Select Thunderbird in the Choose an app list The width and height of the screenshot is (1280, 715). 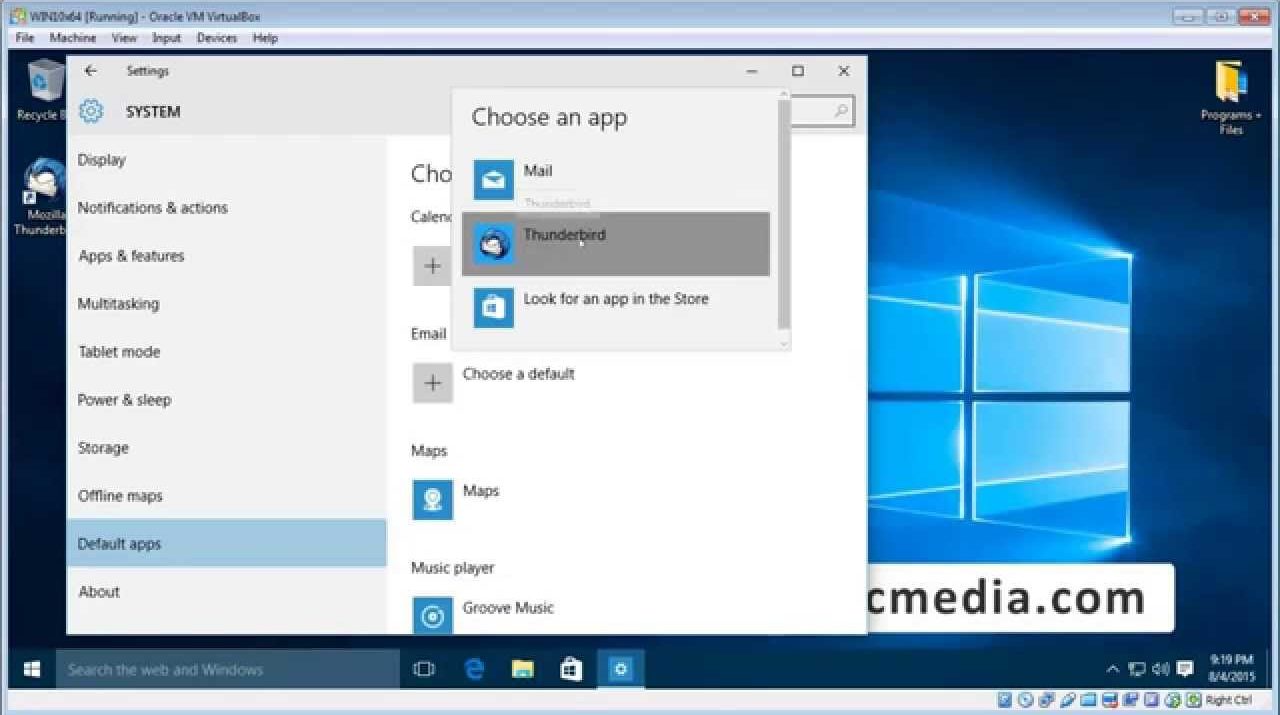[x=615, y=243]
